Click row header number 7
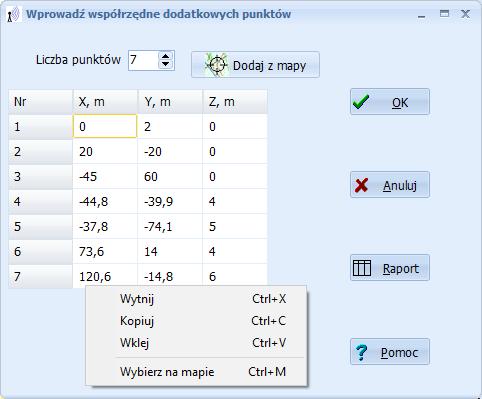Image resolution: width=482 pixels, height=399 pixels. [41, 276]
